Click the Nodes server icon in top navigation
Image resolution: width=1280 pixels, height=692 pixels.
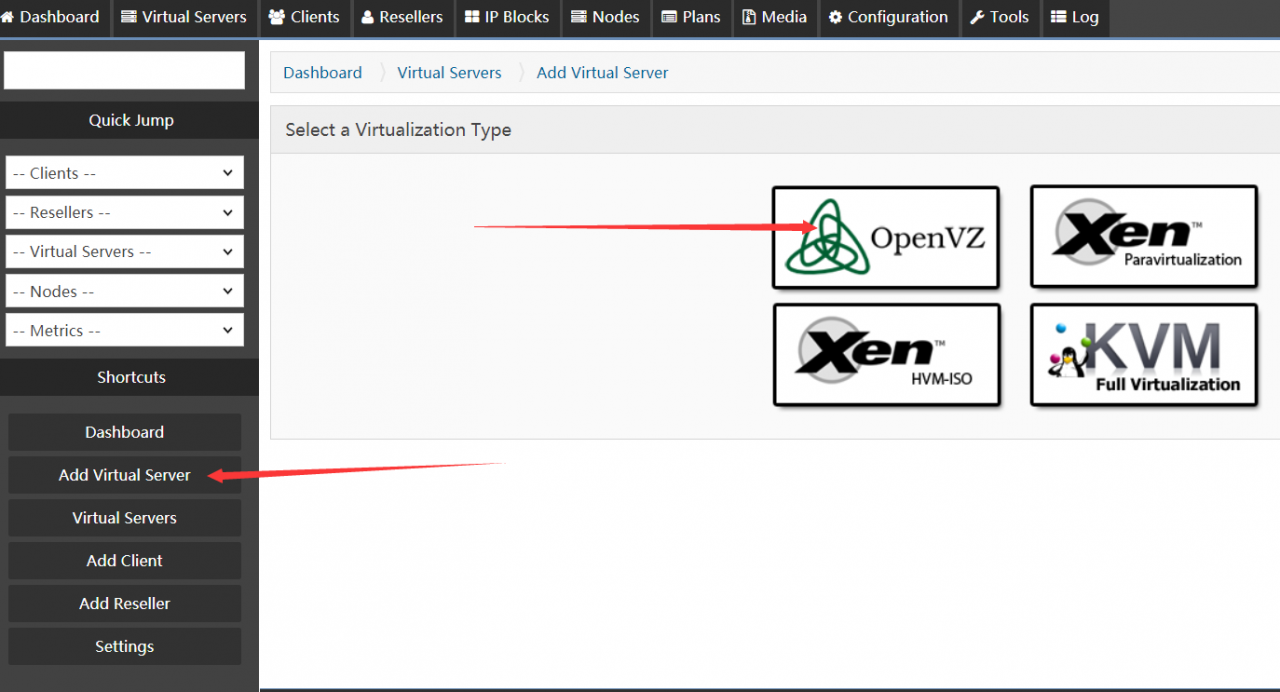[x=579, y=17]
